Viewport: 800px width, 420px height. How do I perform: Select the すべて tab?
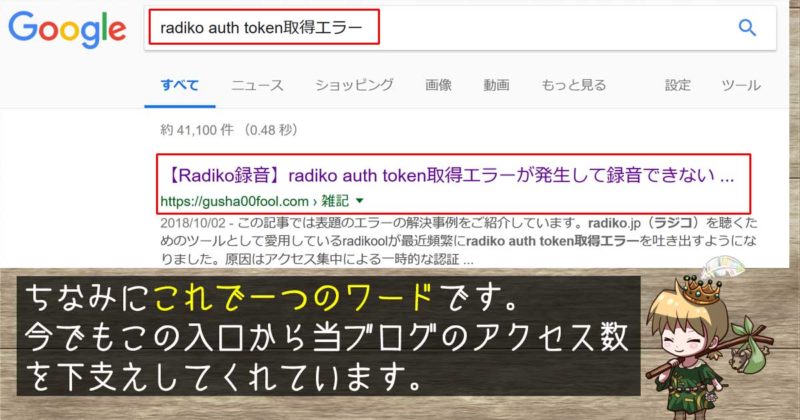[x=180, y=85]
